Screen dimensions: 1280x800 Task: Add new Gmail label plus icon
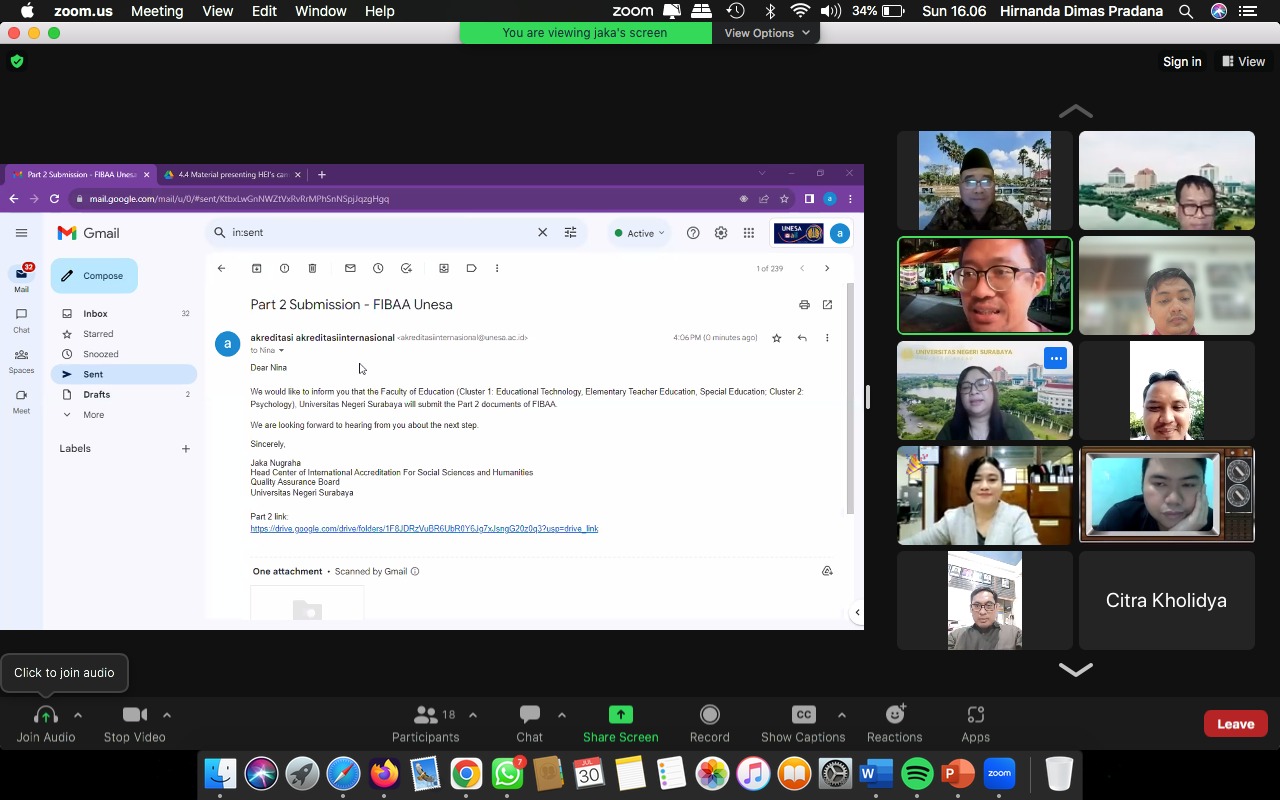(x=186, y=449)
